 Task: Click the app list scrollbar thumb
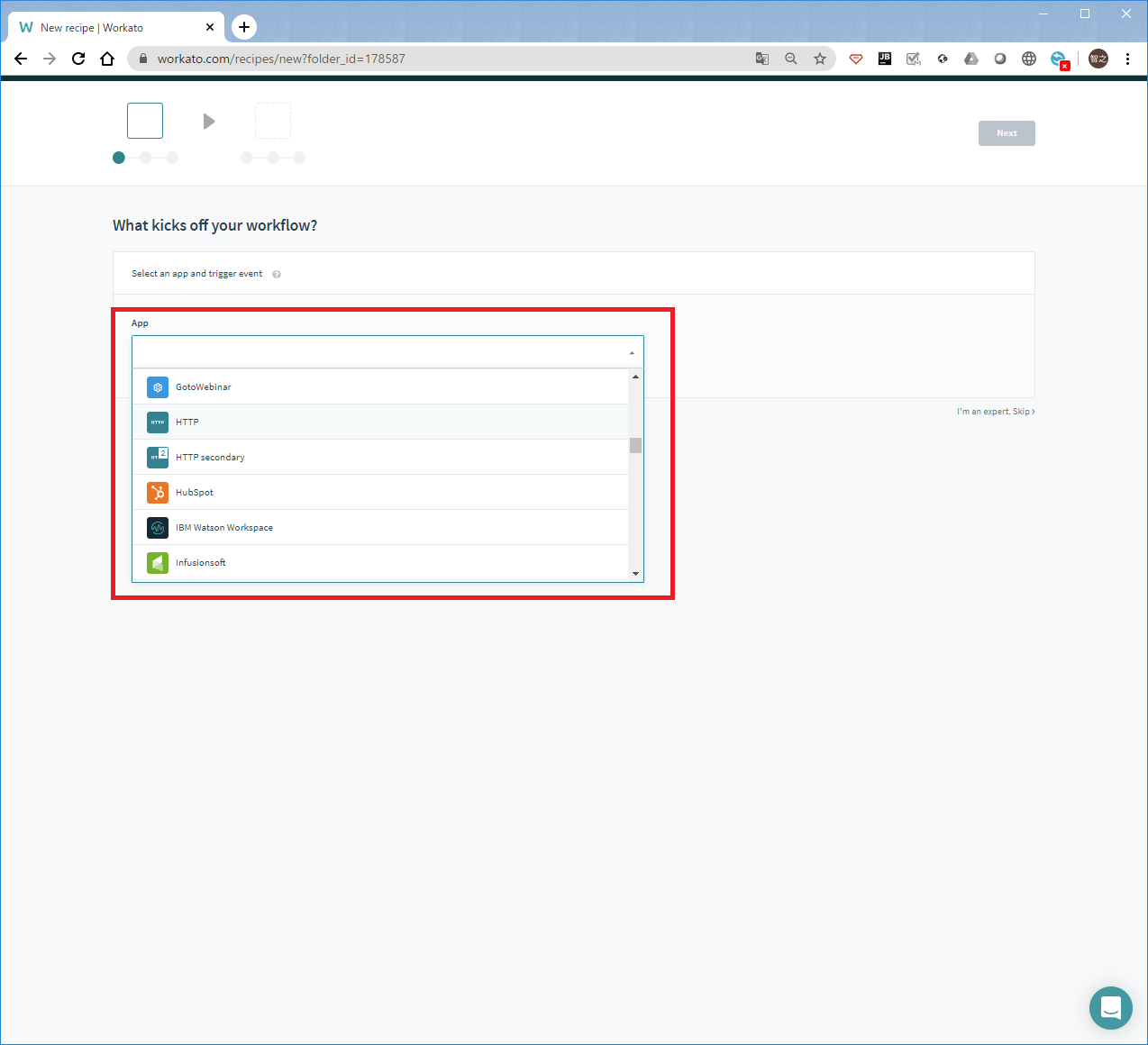click(x=636, y=446)
